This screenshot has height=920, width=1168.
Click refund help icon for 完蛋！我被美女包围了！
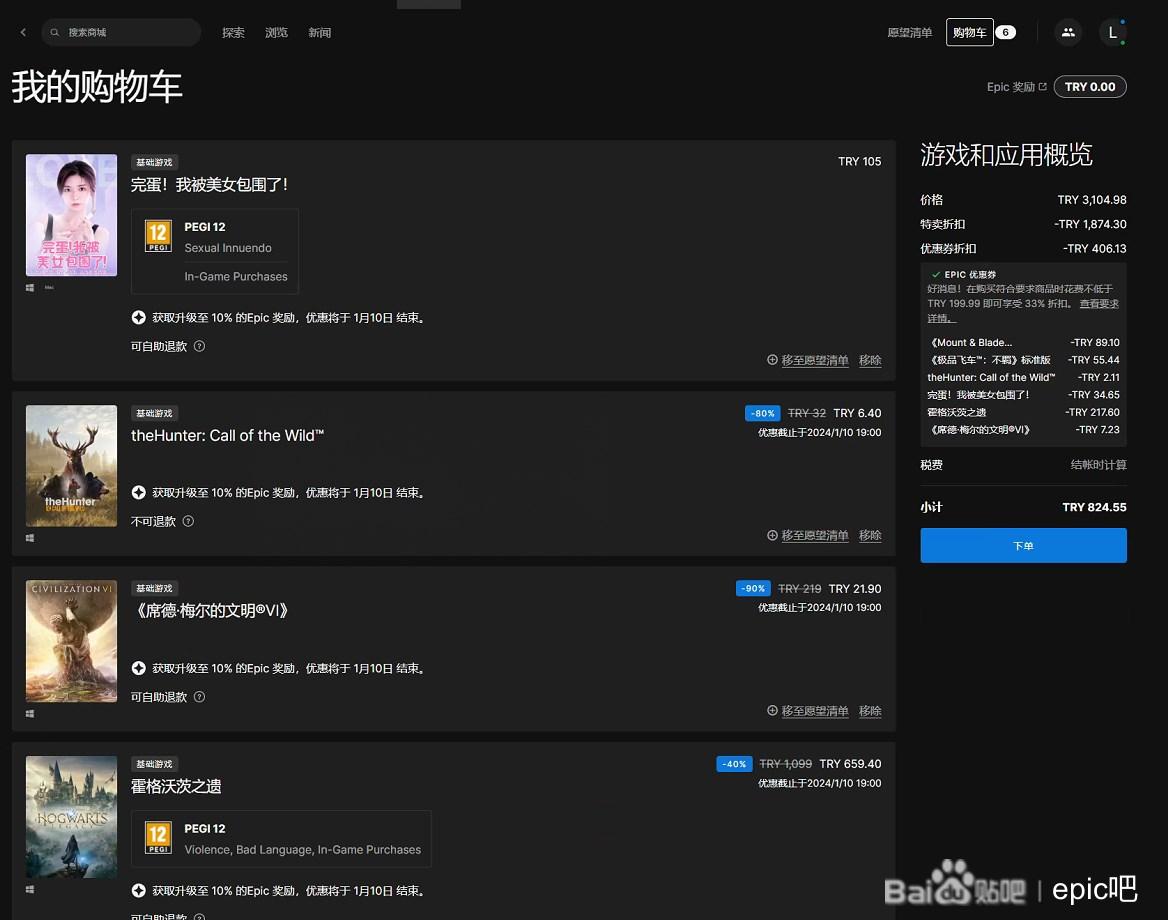[x=200, y=346]
